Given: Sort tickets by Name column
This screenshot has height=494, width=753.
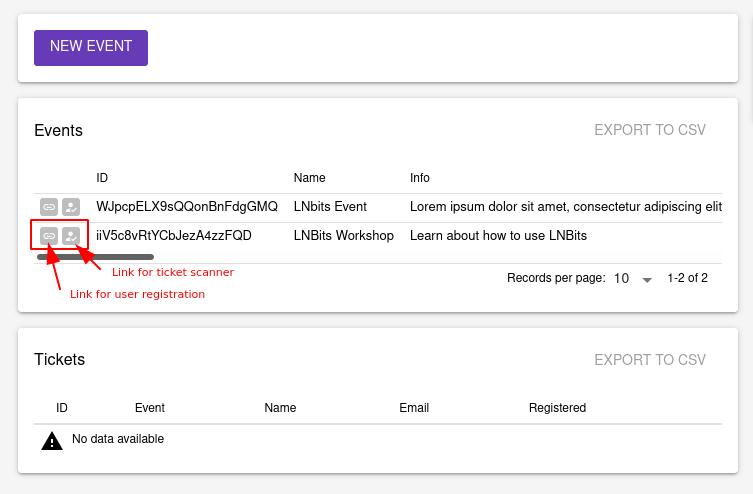Looking at the screenshot, I should point(280,408).
